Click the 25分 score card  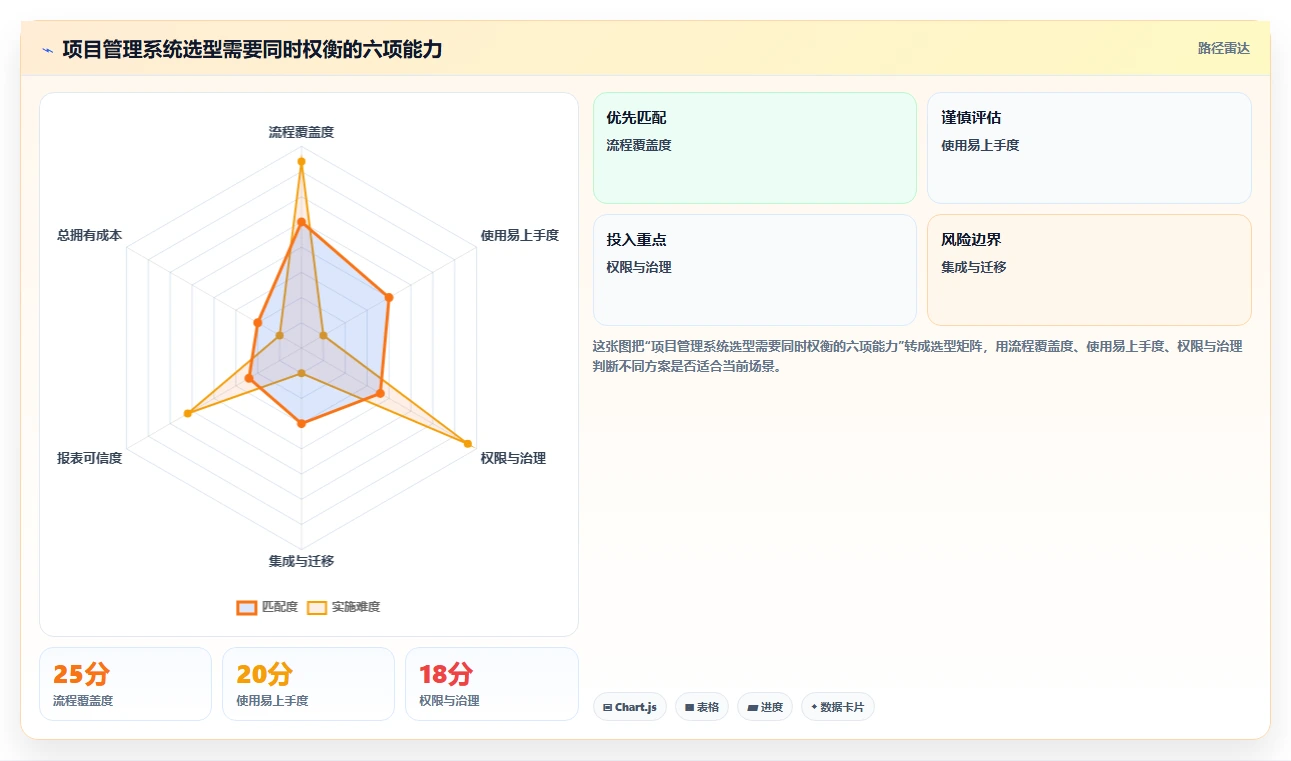[125, 684]
